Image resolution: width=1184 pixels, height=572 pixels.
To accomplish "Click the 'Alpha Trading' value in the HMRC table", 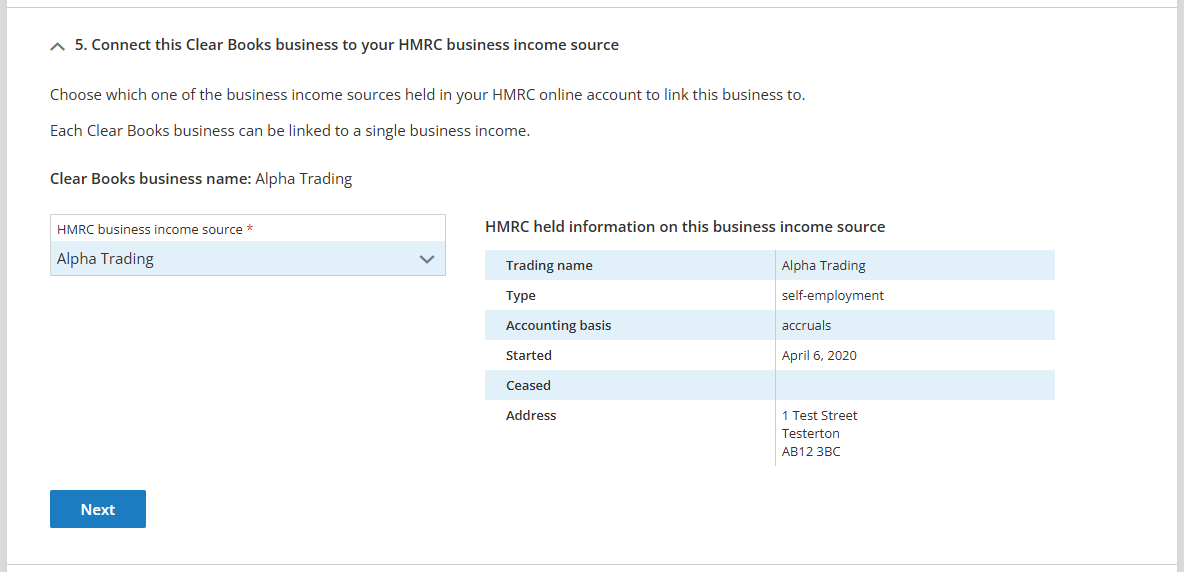I will pyautogui.click(x=824, y=266).
